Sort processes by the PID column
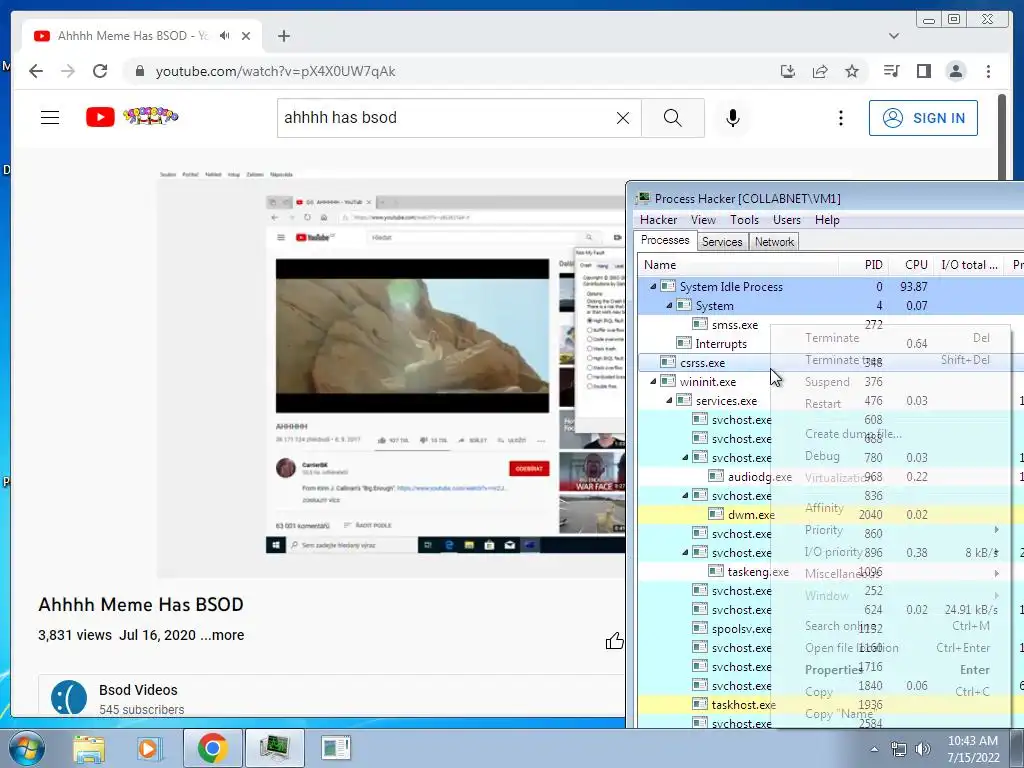The width and height of the screenshot is (1024, 768). click(863, 264)
